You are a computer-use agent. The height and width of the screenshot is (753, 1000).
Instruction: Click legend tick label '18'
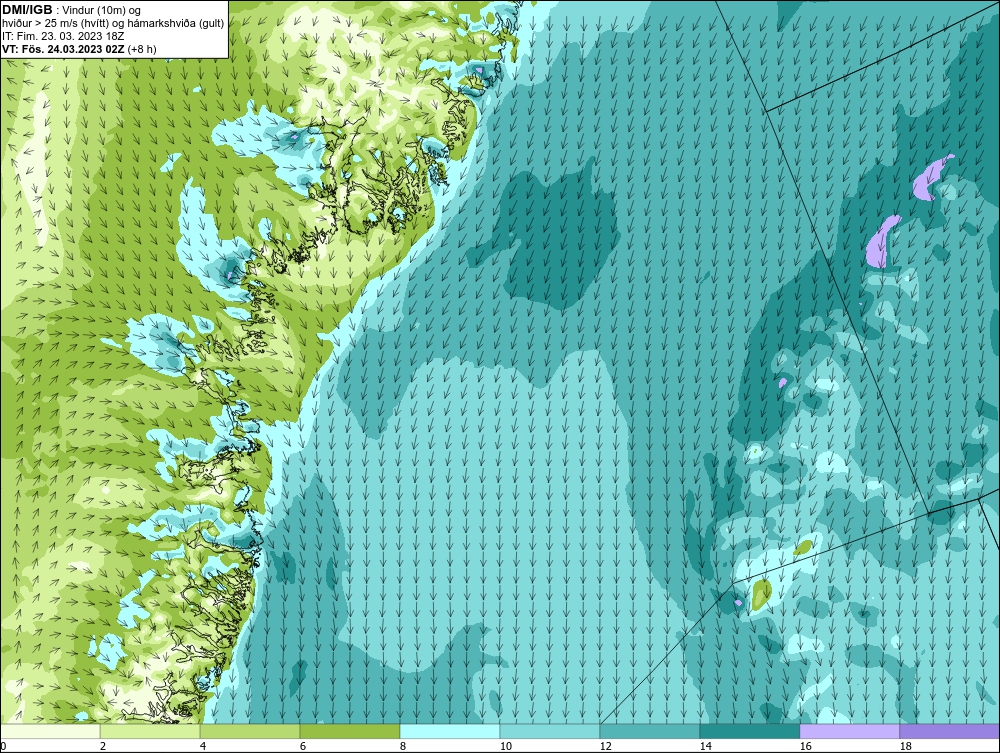pyautogui.click(x=906, y=746)
